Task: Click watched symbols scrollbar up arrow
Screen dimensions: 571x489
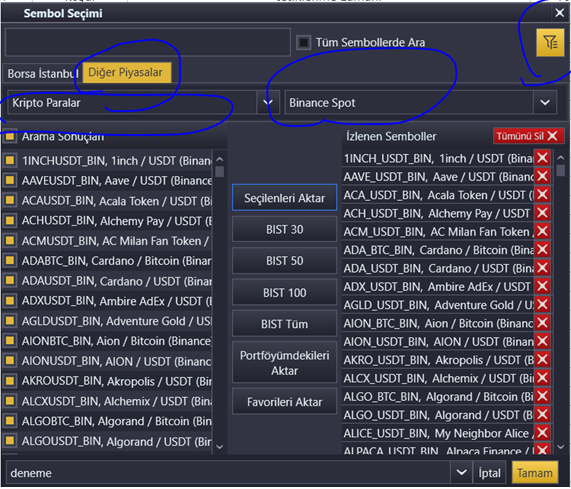Action: [x=561, y=158]
